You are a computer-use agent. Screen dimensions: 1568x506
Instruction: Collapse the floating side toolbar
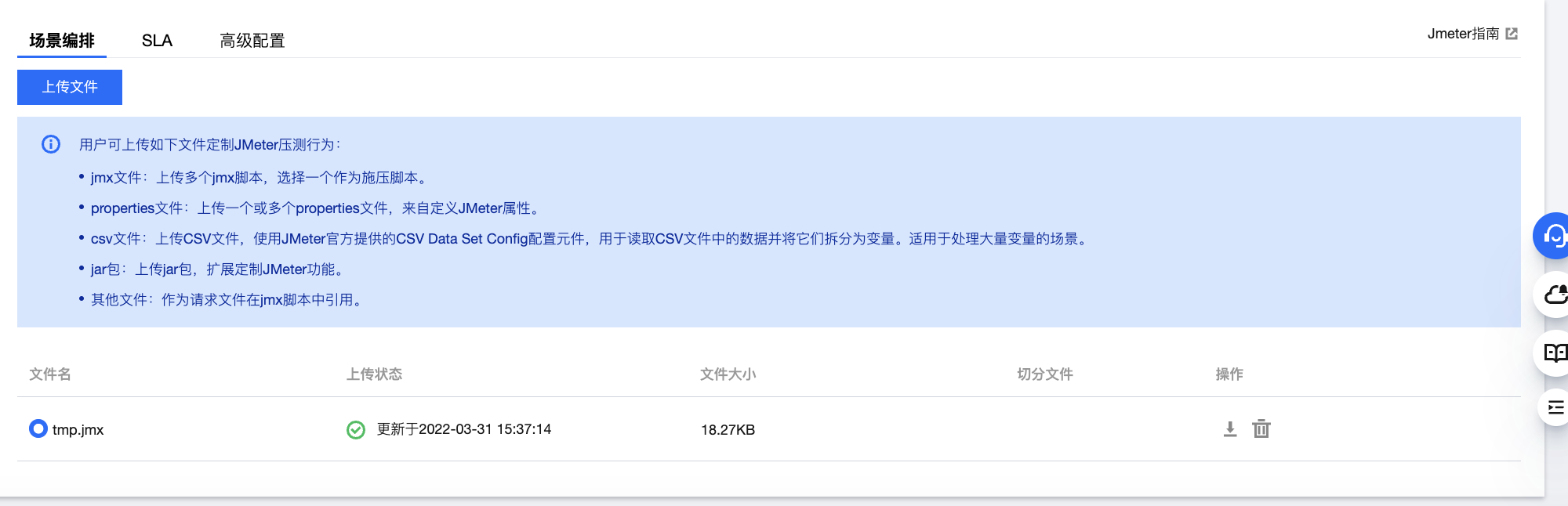point(1555,407)
